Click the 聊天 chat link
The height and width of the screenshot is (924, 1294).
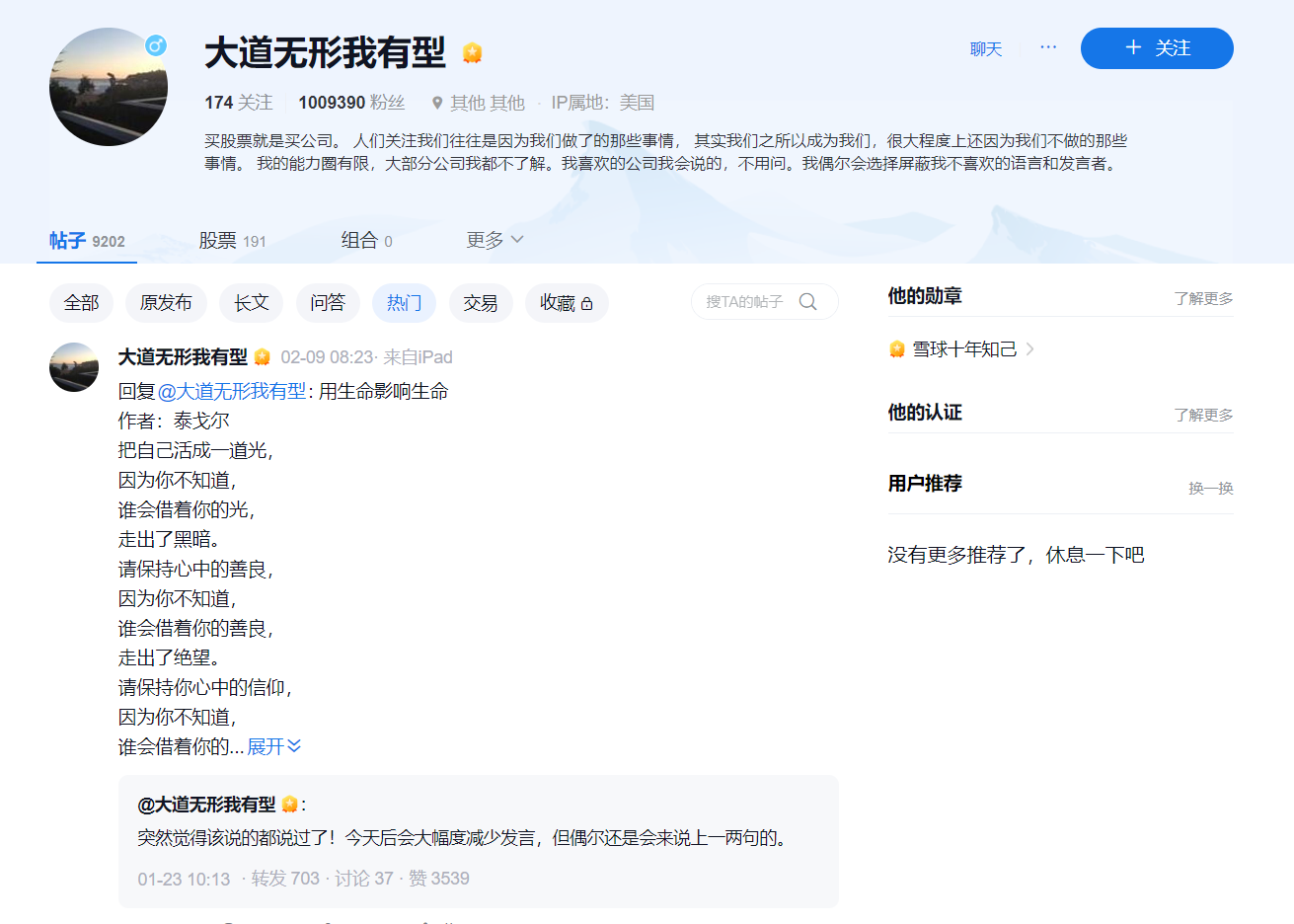(x=986, y=49)
